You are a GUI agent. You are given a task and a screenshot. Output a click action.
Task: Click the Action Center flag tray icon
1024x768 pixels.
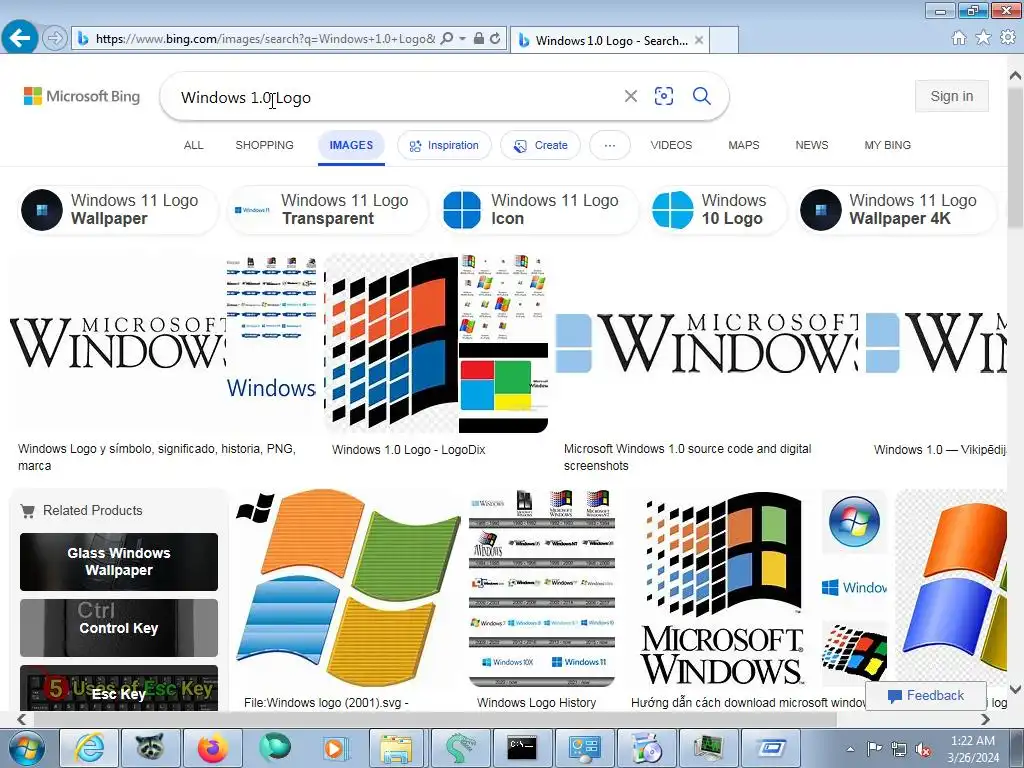click(874, 749)
